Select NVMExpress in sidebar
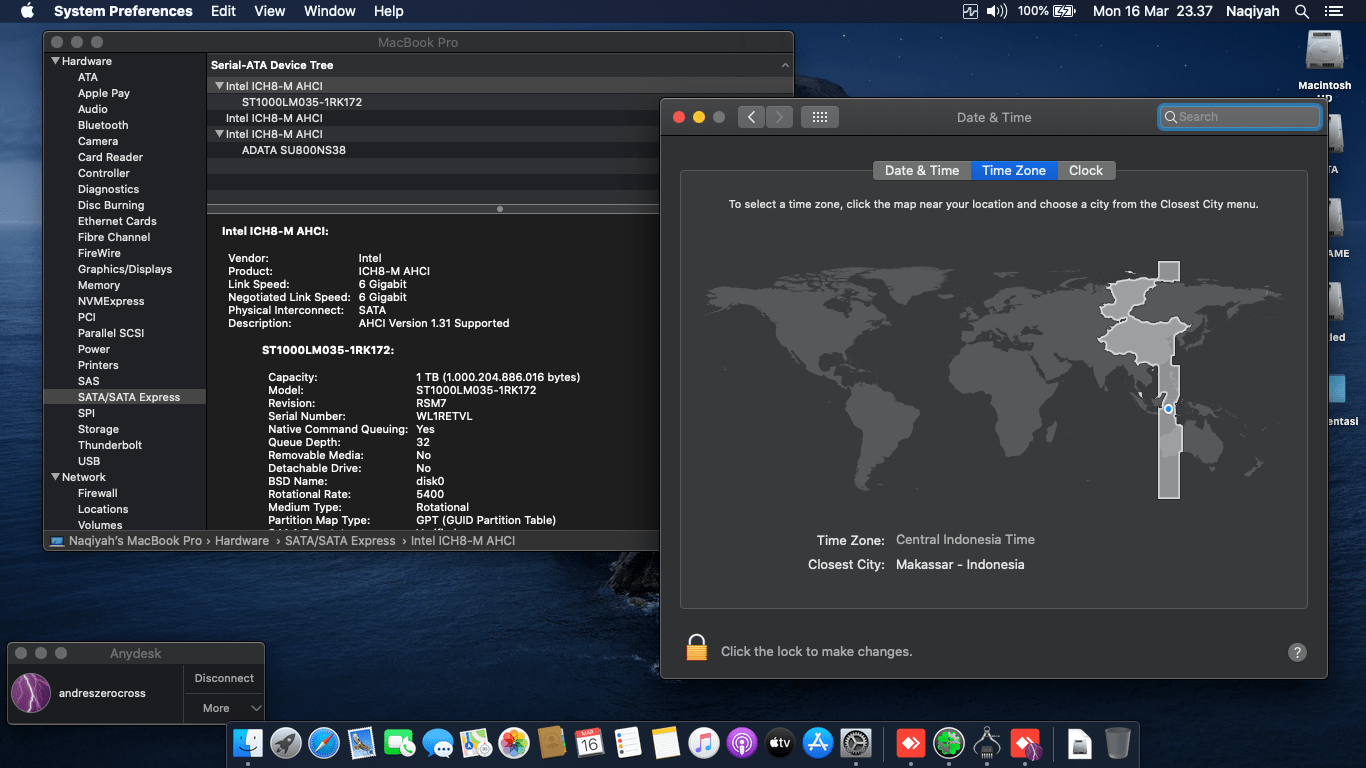 pyautogui.click(x=111, y=301)
